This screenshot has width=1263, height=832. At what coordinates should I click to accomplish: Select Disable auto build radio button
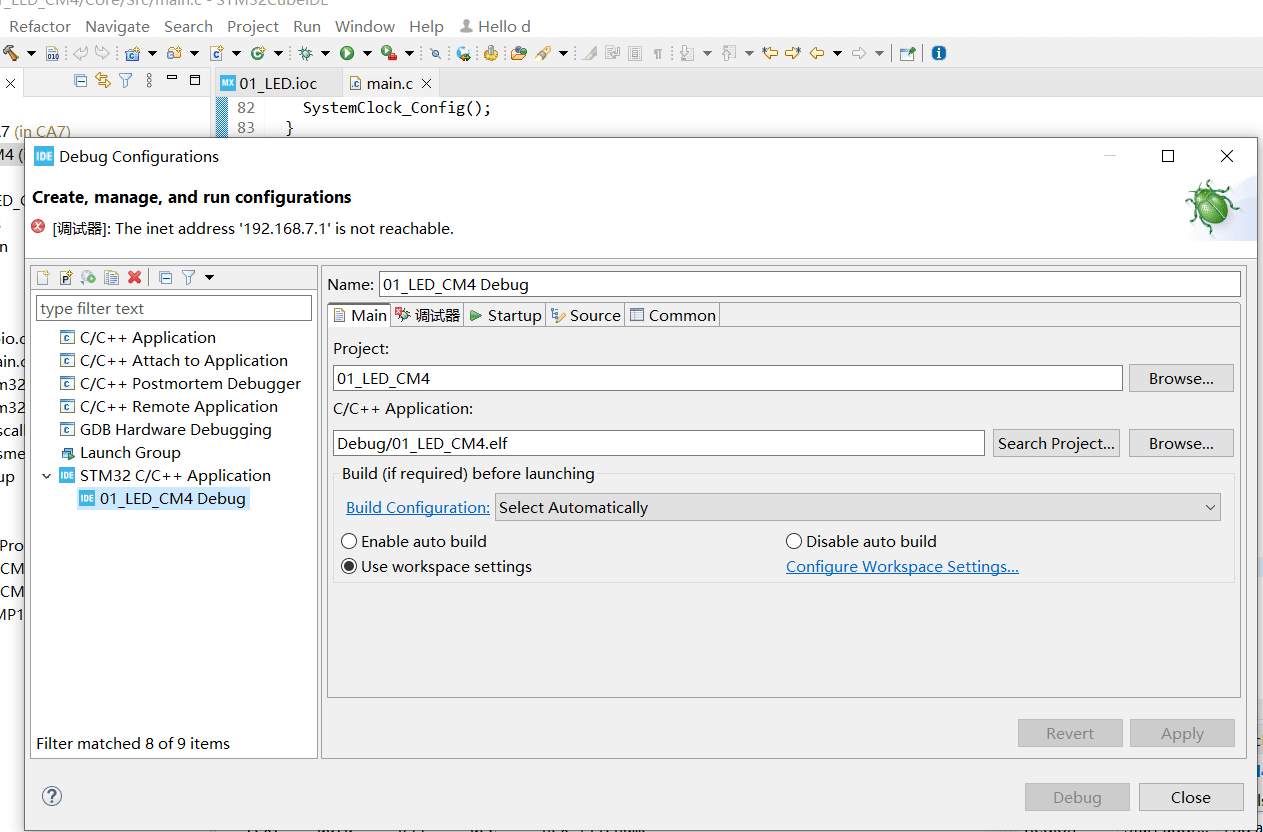794,541
